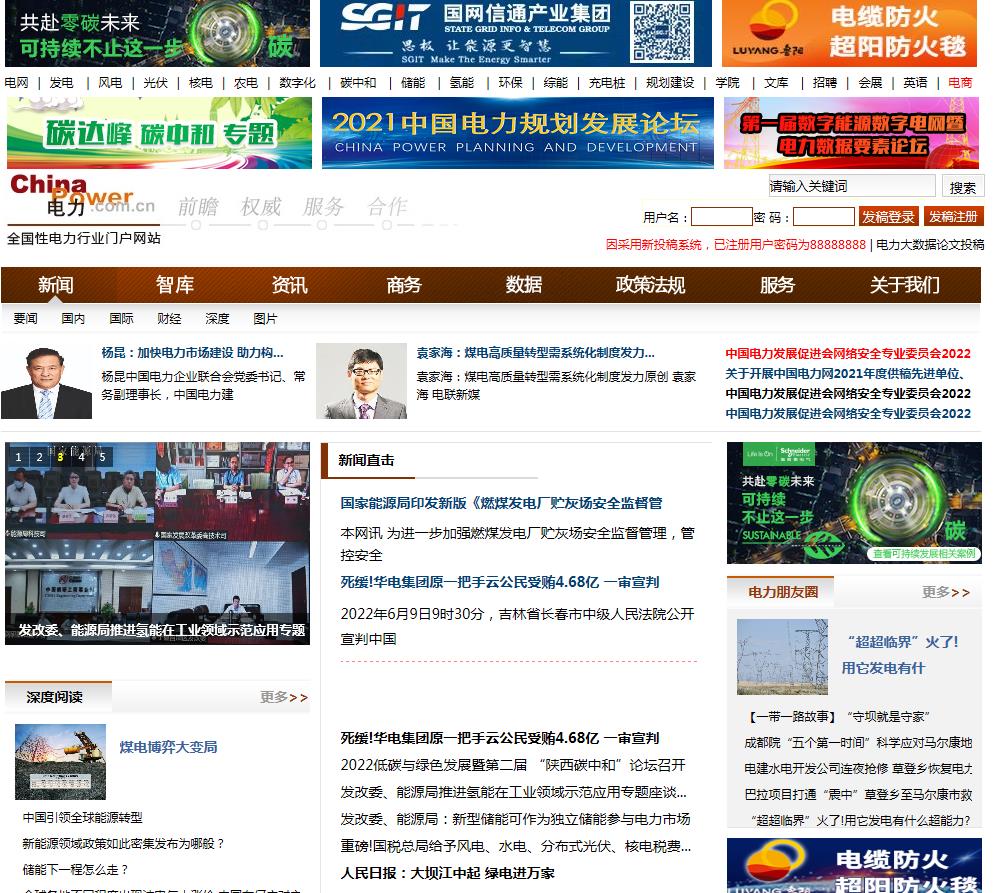Open 巴拉项目打通“震中”草登乡 article

pyautogui.click(x=858, y=794)
